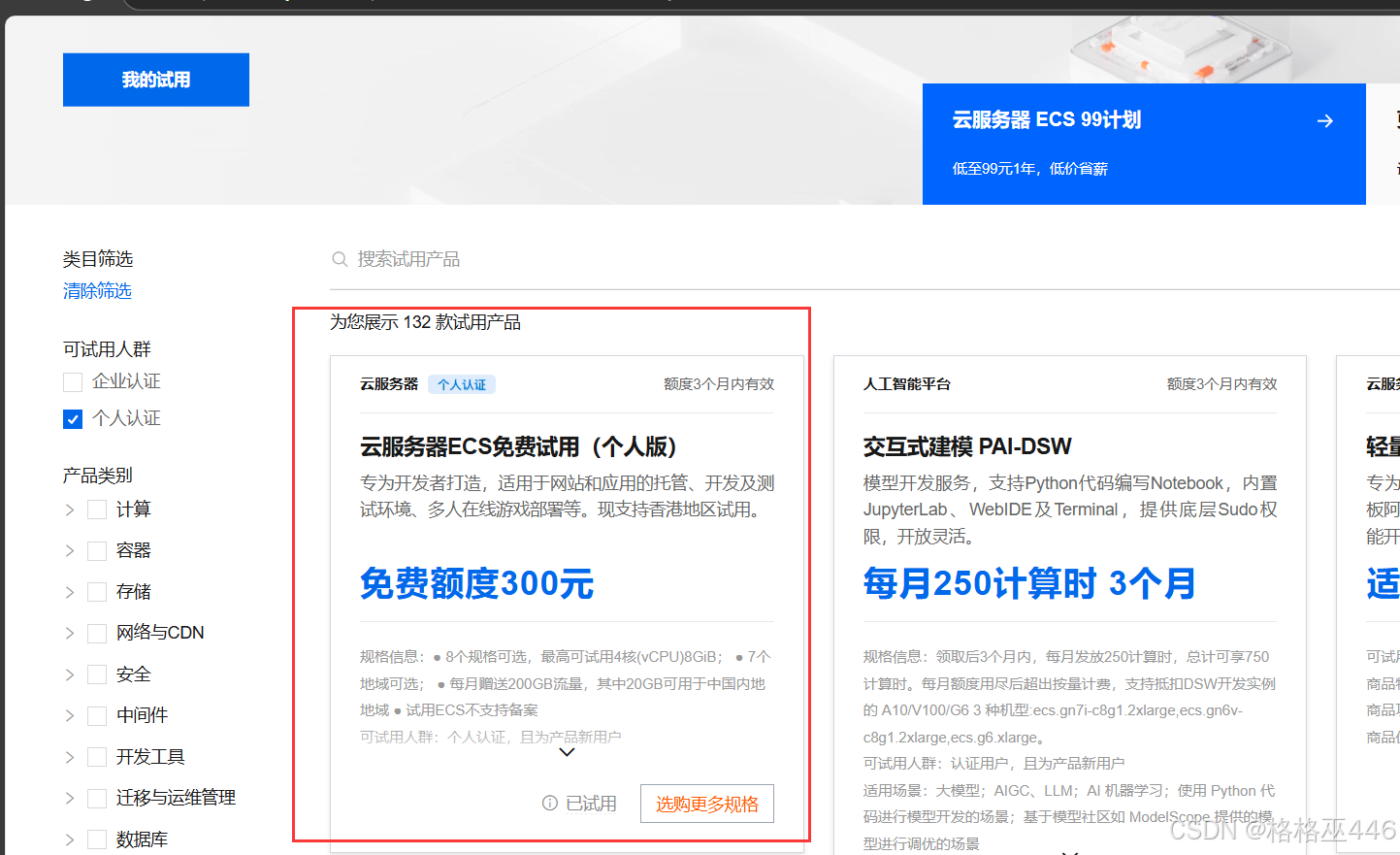Screen dimensions: 1400x855
Task: Open the 我的试用 button
Action: 156,80
